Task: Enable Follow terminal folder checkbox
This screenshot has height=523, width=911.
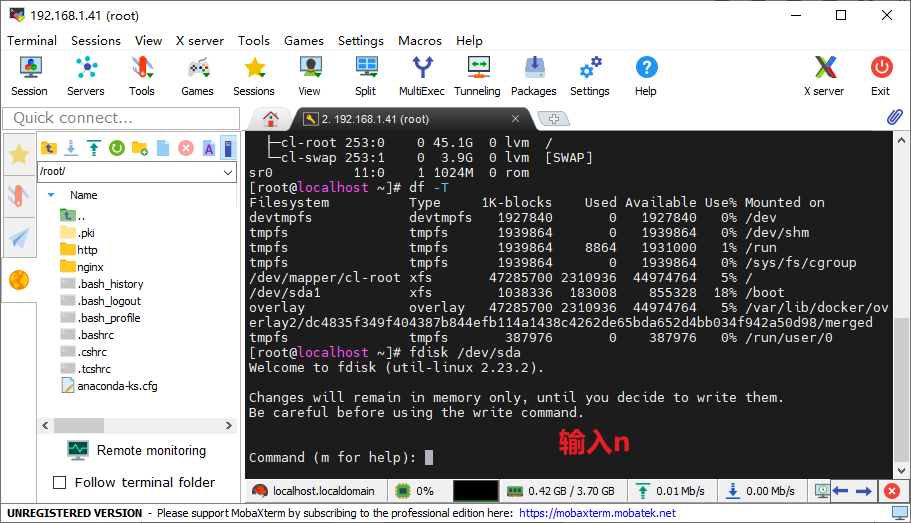Action: click(59, 482)
